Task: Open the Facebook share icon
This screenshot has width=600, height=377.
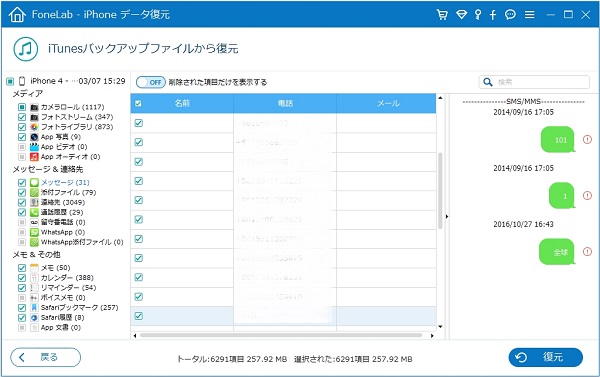Action: coord(493,15)
